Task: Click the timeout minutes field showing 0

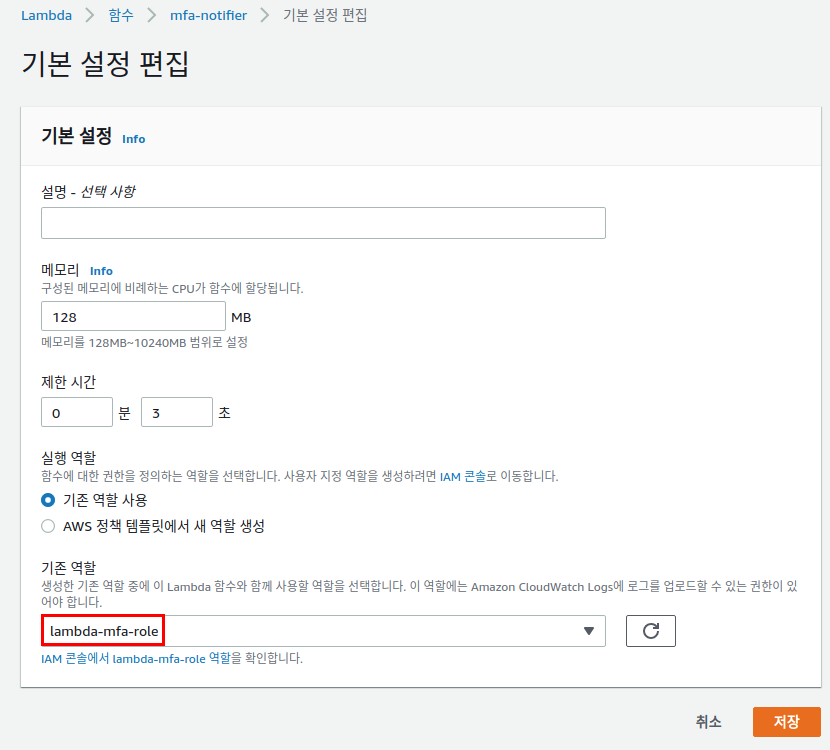Action: tap(77, 412)
